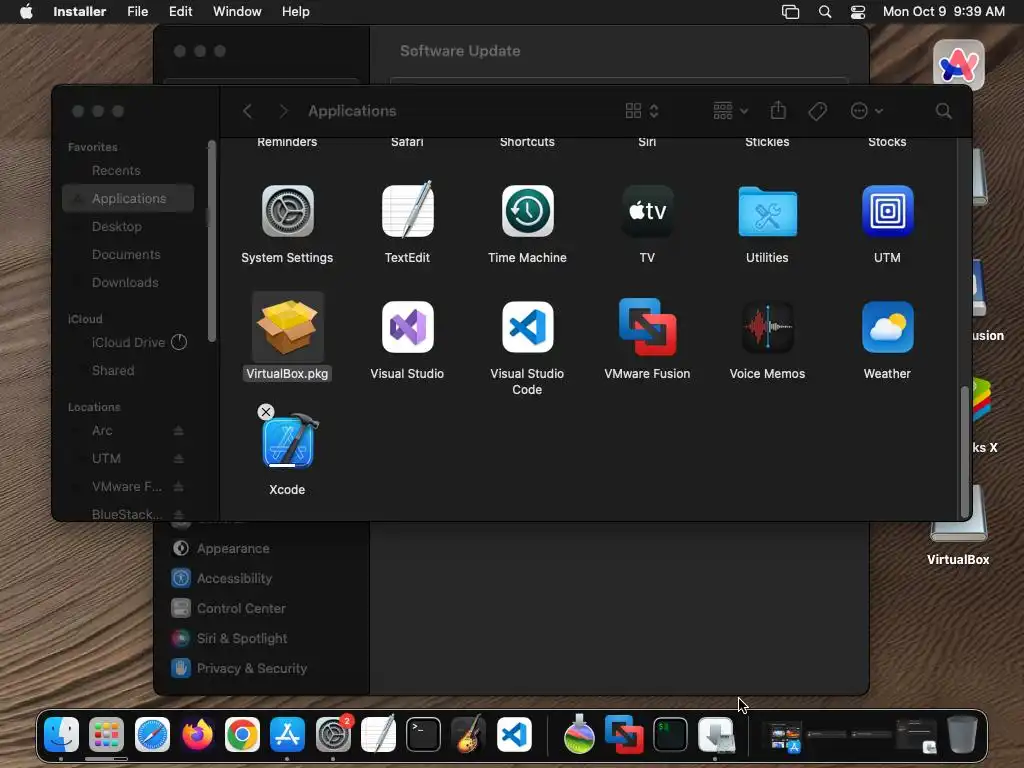Open the Help menu
Screen dimensions: 1024x768
coord(296,12)
